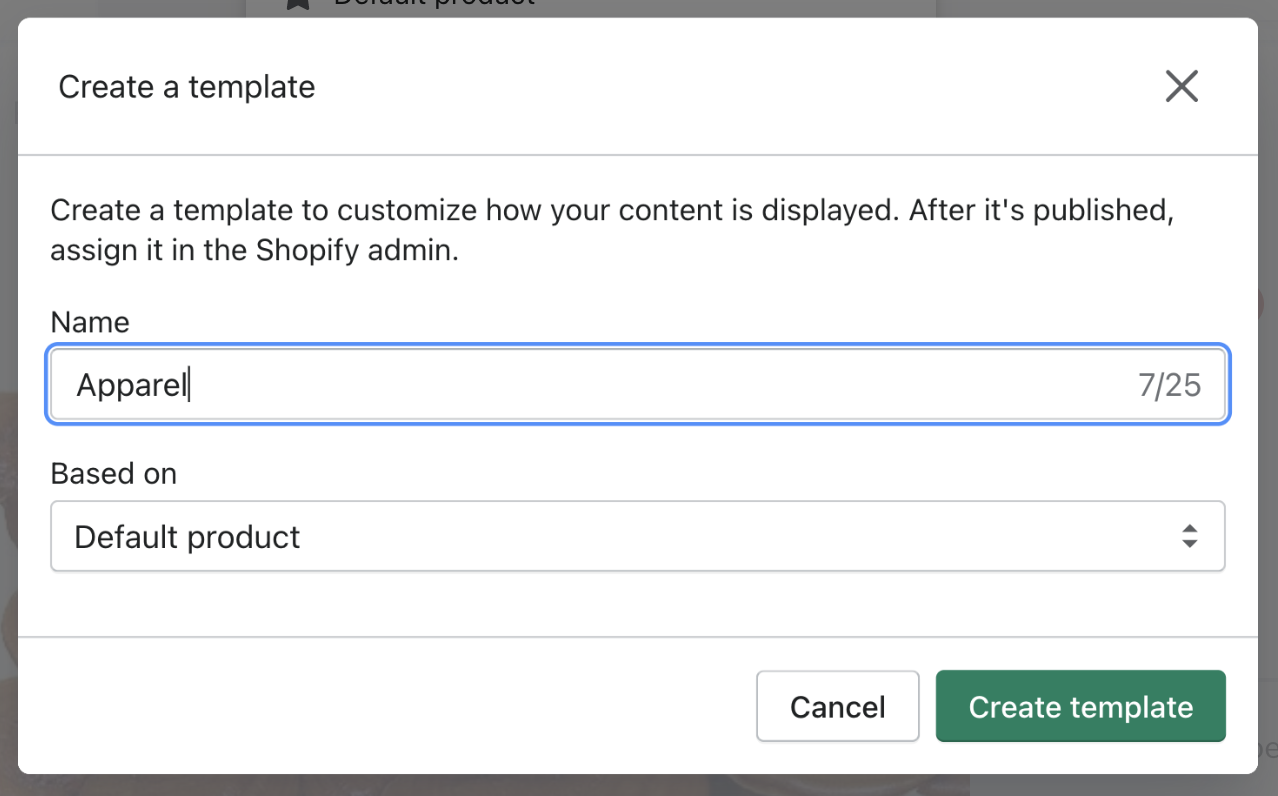Screen dimensions: 1278x796
Task: Click the Create template button
Action: pos(1079,706)
